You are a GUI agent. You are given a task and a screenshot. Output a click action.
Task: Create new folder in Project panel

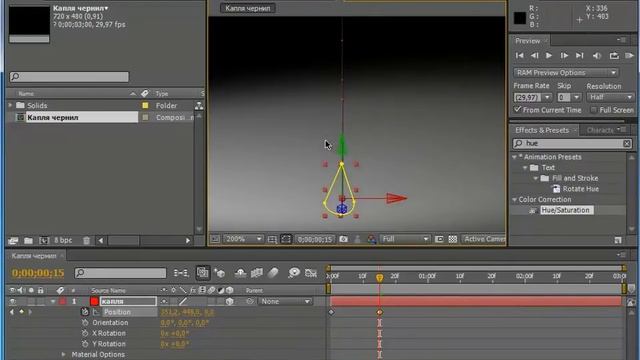coord(28,240)
